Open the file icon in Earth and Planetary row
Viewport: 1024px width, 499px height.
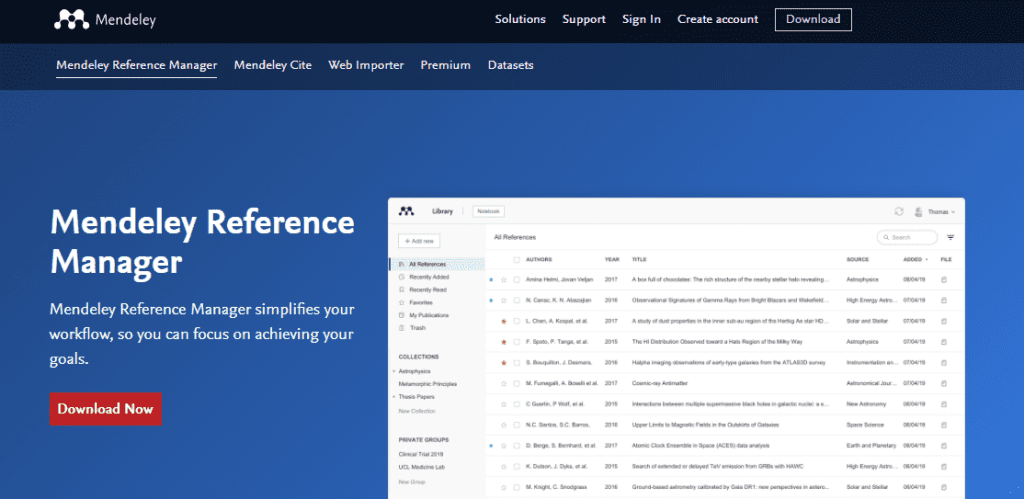pyautogui.click(x=944, y=446)
